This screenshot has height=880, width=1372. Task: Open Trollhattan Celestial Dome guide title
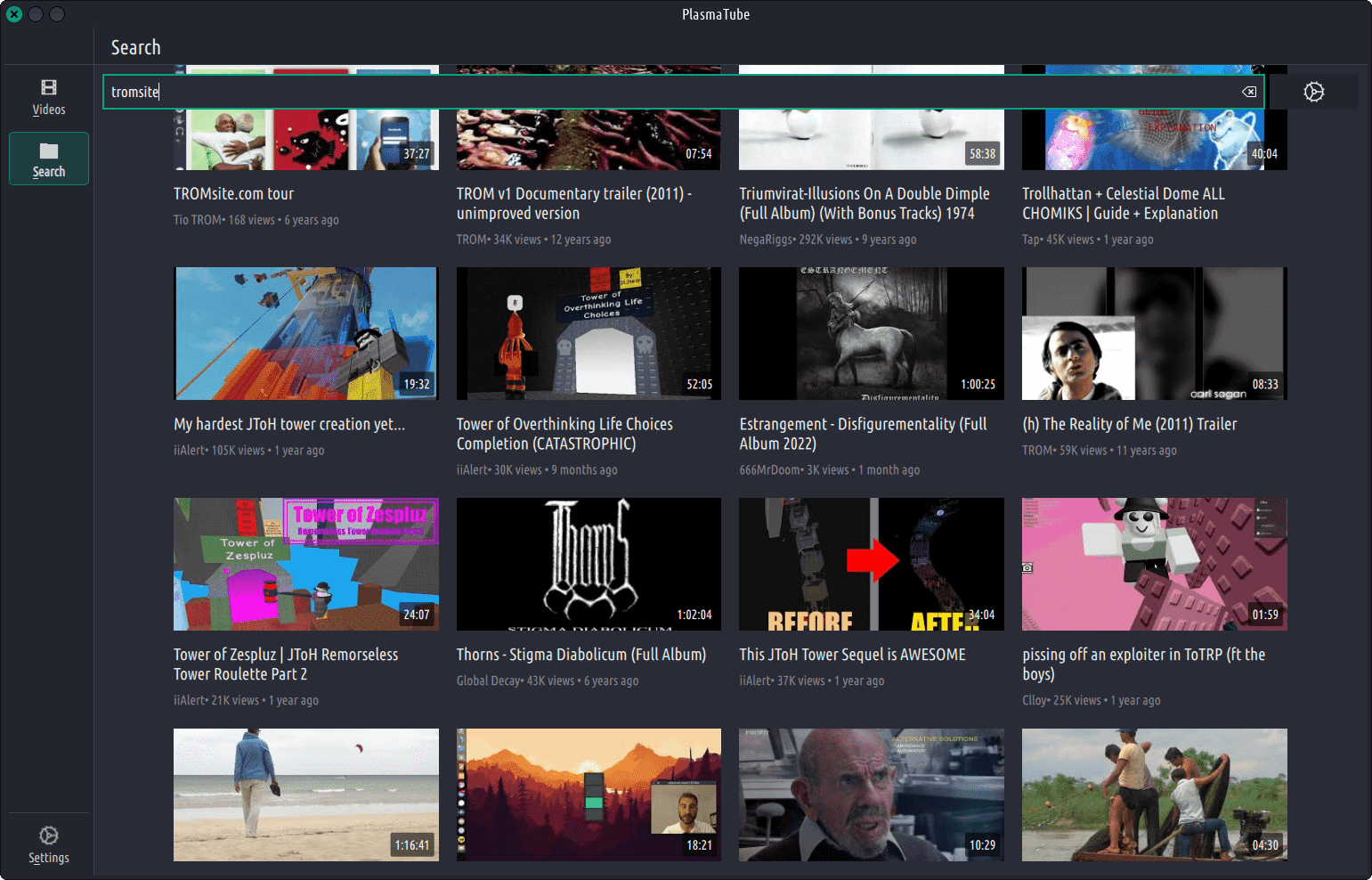(1123, 203)
